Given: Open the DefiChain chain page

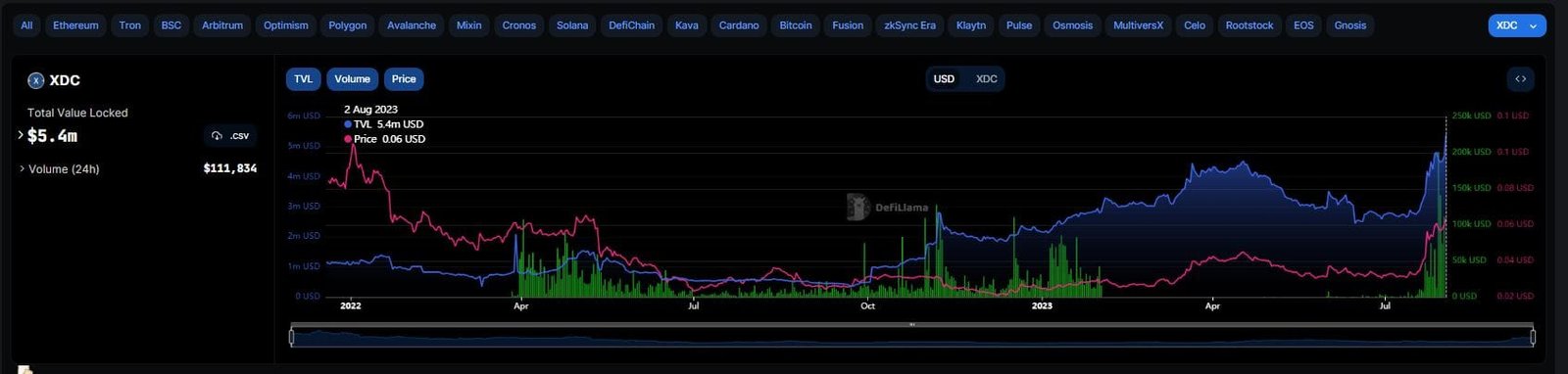Looking at the screenshot, I should coord(632,25).
